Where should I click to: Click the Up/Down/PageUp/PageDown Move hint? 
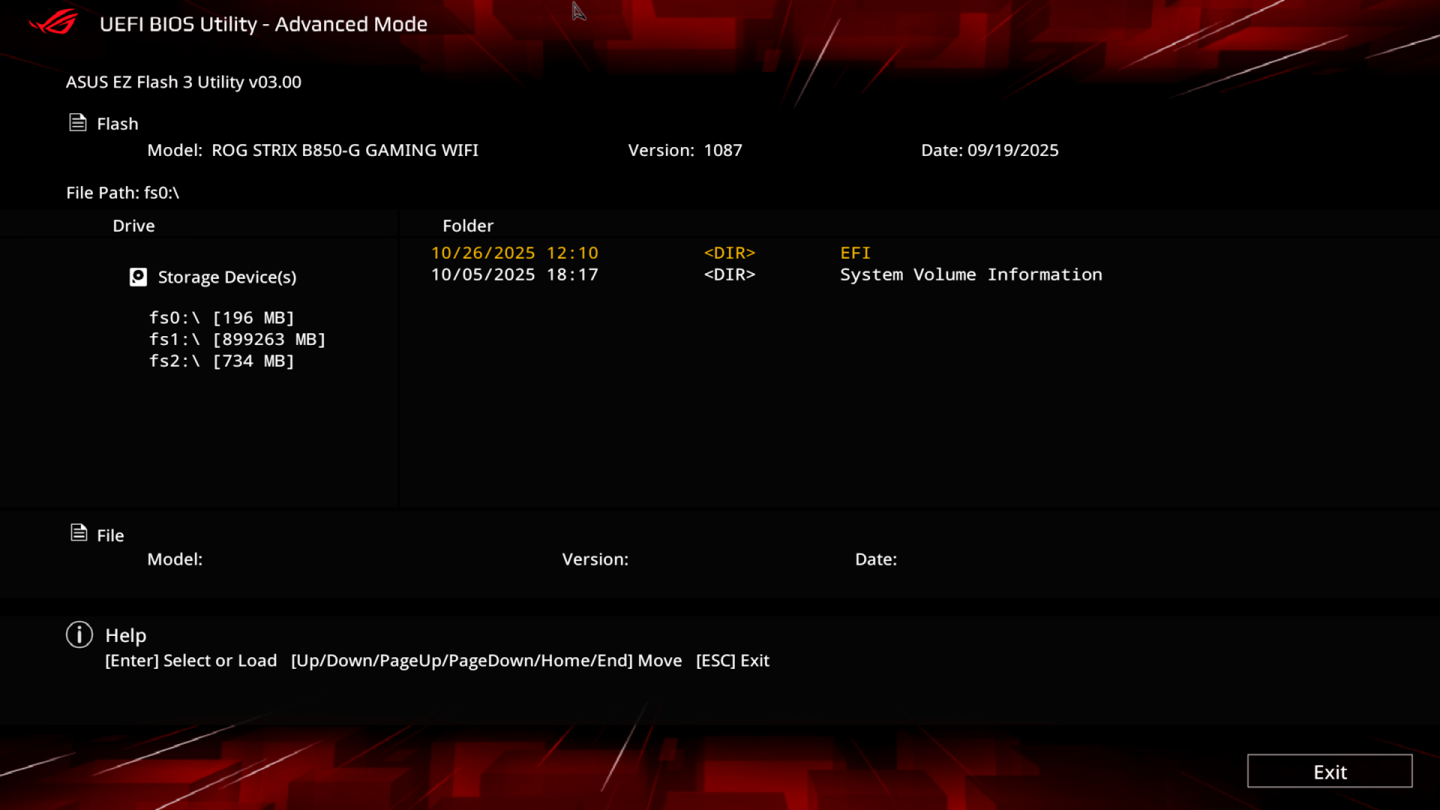487,660
